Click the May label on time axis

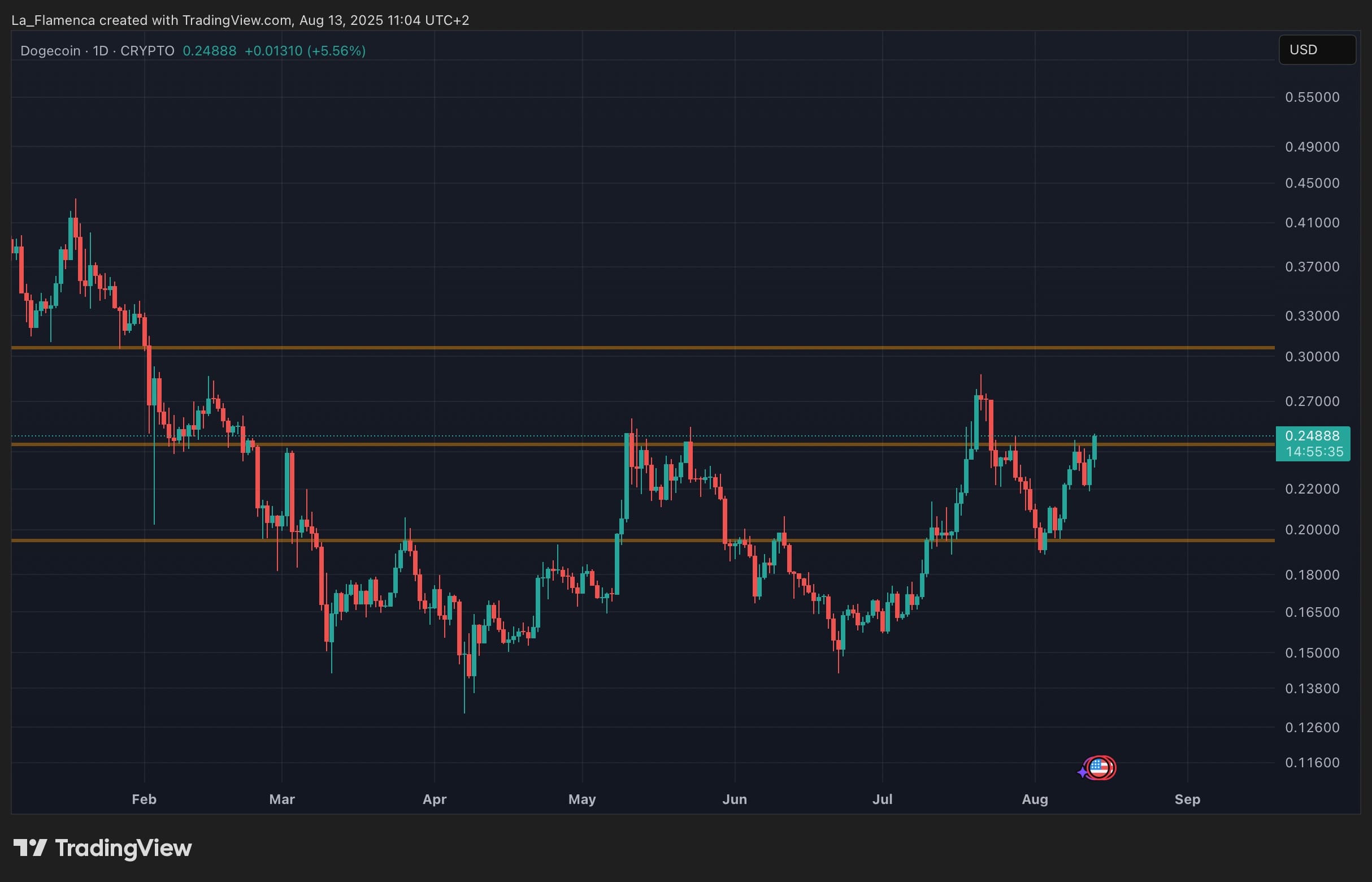pos(582,799)
